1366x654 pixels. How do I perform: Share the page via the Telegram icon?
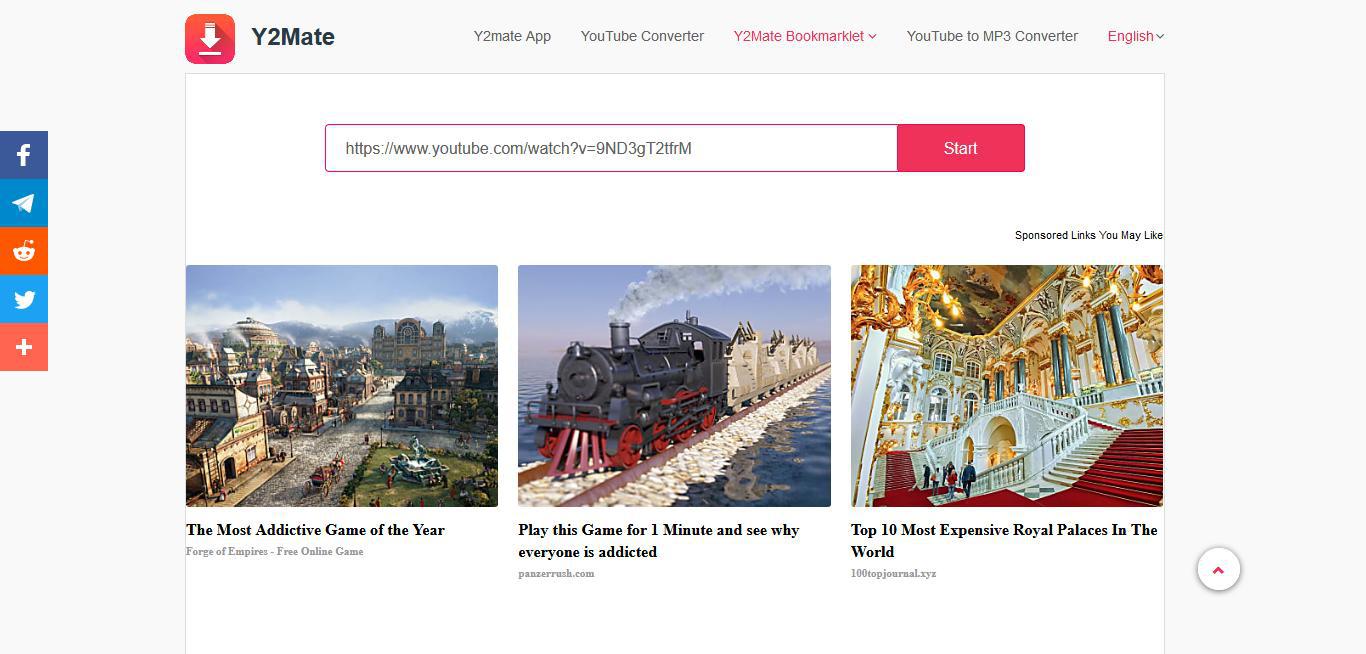pyautogui.click(x=24, y=203)
